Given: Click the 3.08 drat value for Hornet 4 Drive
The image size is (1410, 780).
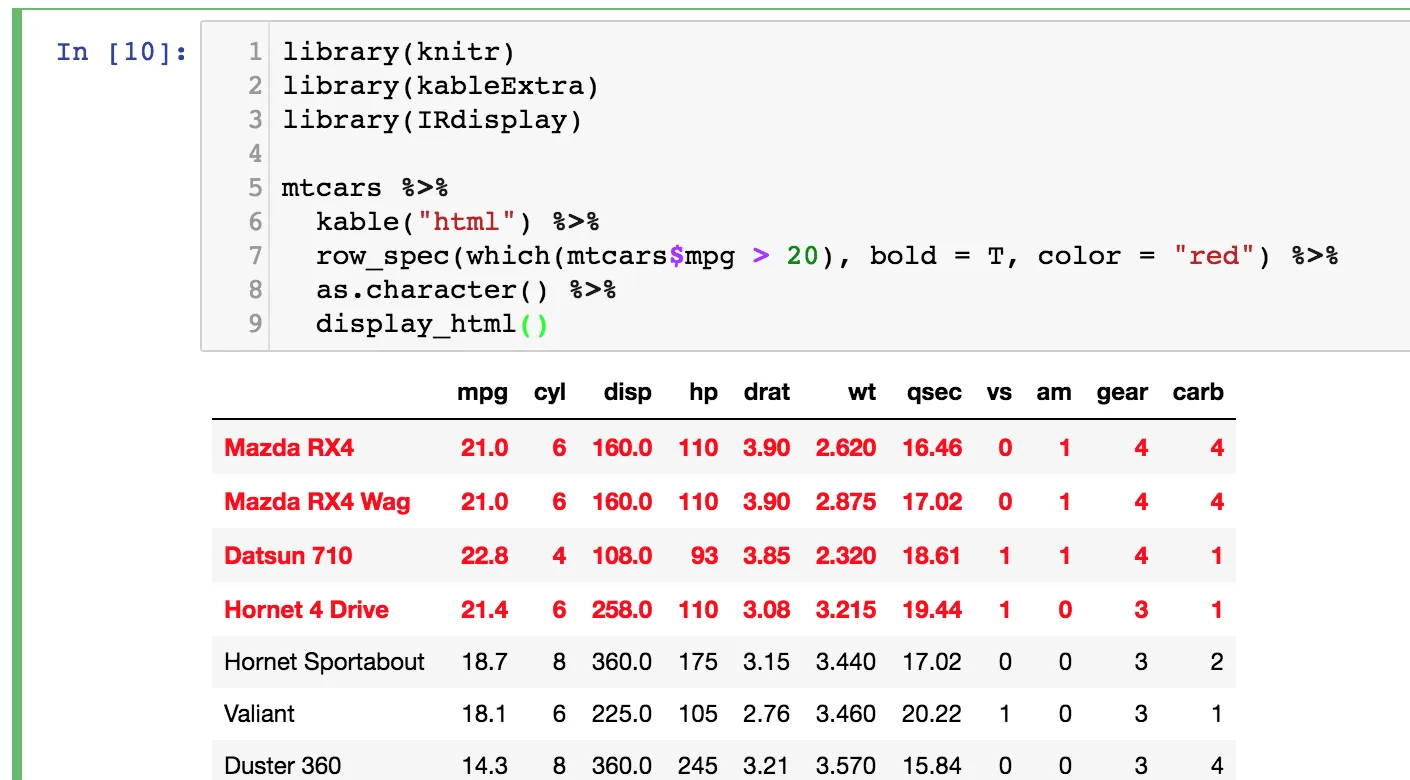Looking at the screenshot, I should click(x=767, y=610).
